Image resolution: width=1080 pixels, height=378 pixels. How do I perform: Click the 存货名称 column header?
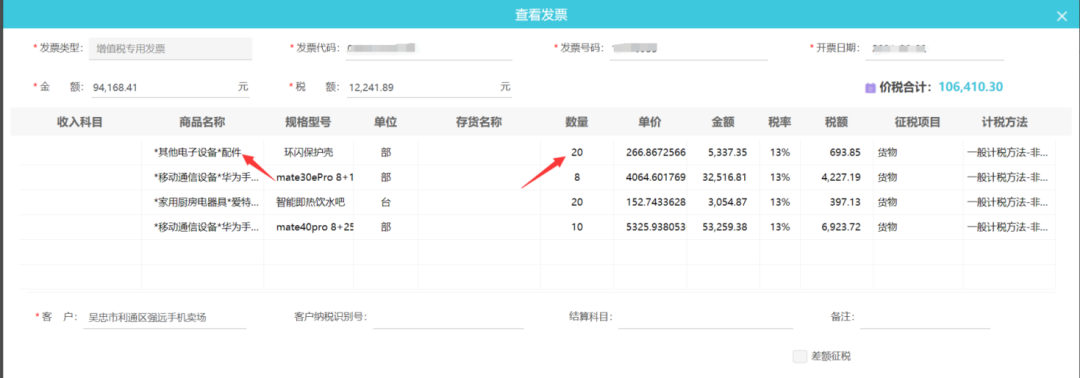(x=479, y=123)
